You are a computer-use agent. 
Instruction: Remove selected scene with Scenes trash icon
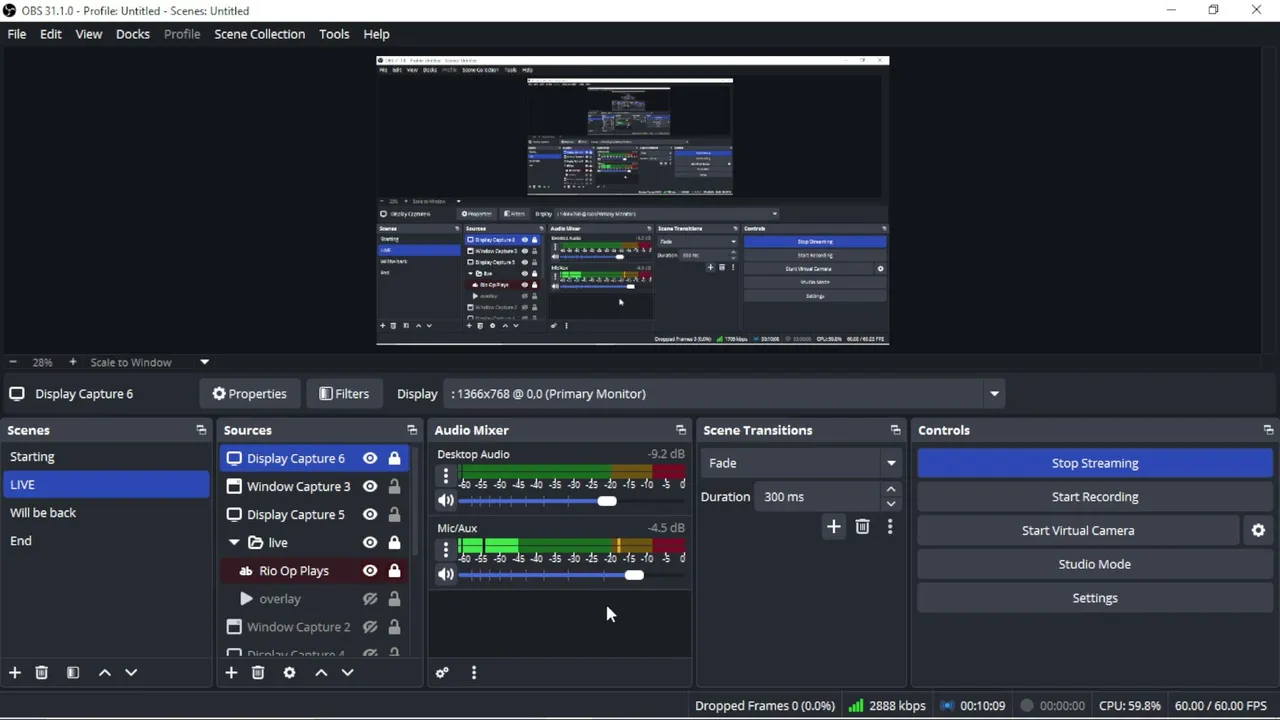click(x=42, y=673)
